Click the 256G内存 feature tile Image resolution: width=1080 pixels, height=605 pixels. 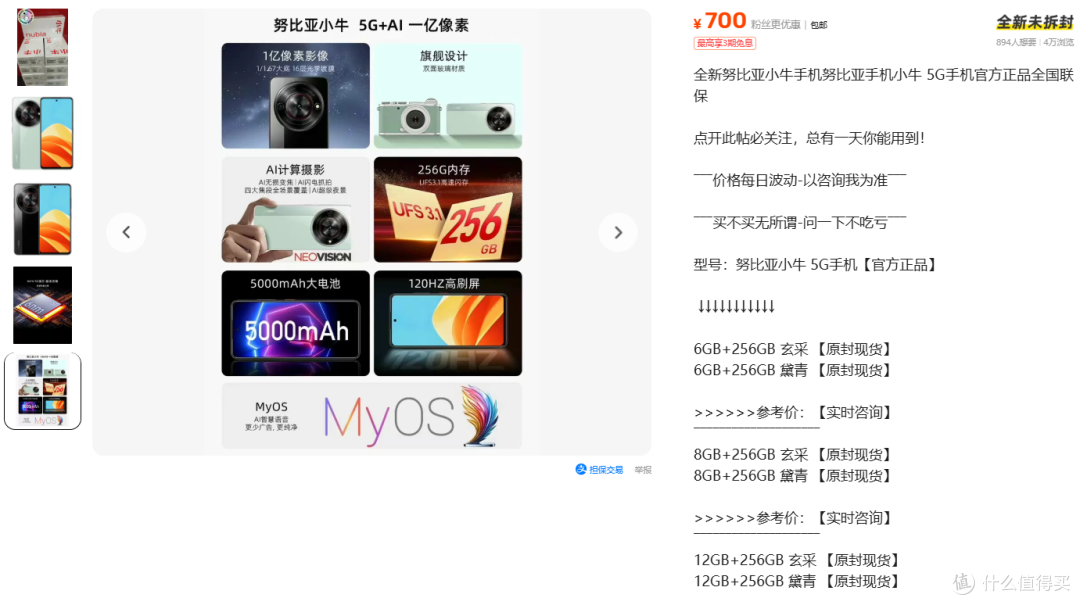[448, 209]
